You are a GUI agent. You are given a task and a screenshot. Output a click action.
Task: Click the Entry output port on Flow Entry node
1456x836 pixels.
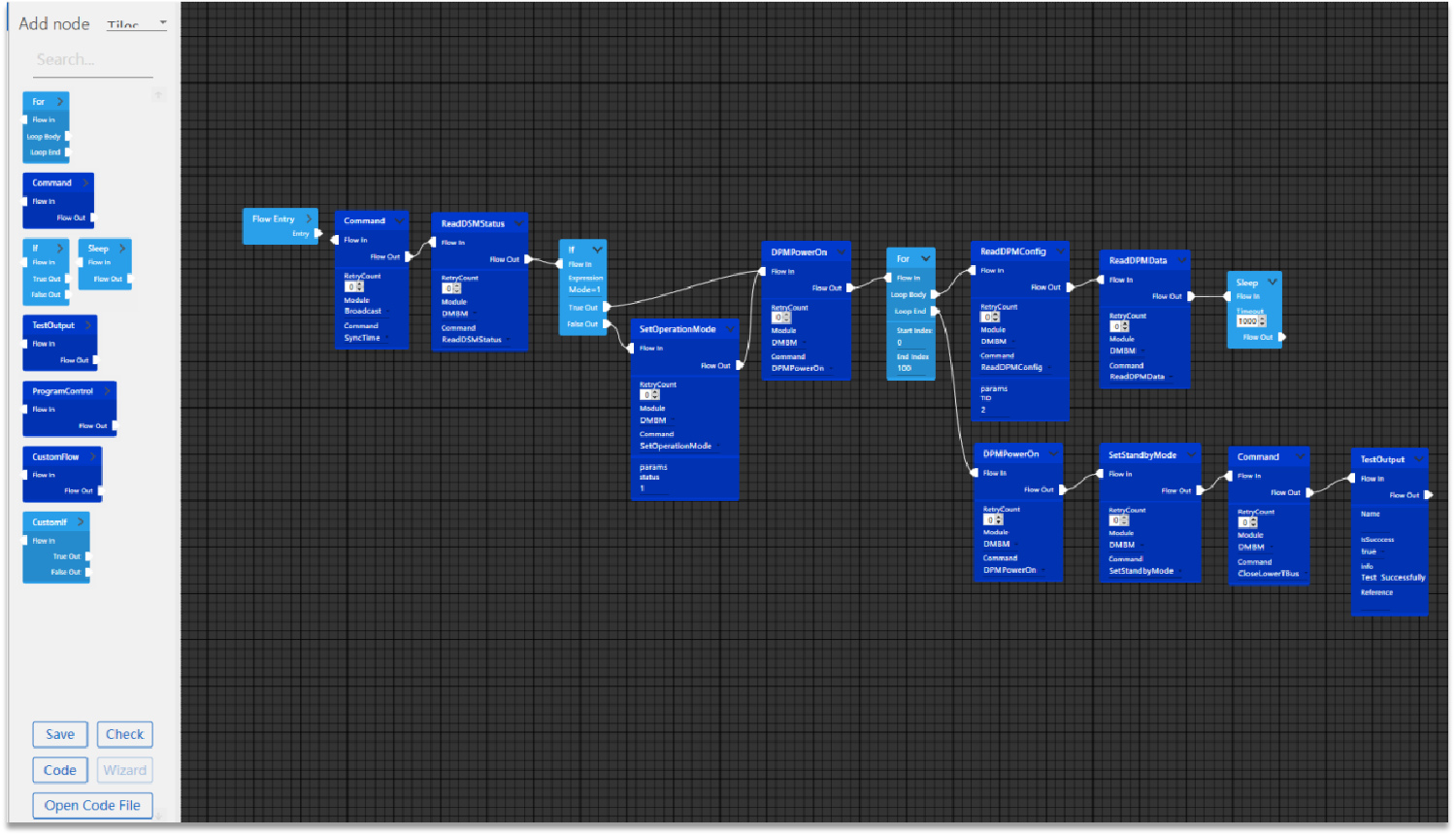click(318, 233)
